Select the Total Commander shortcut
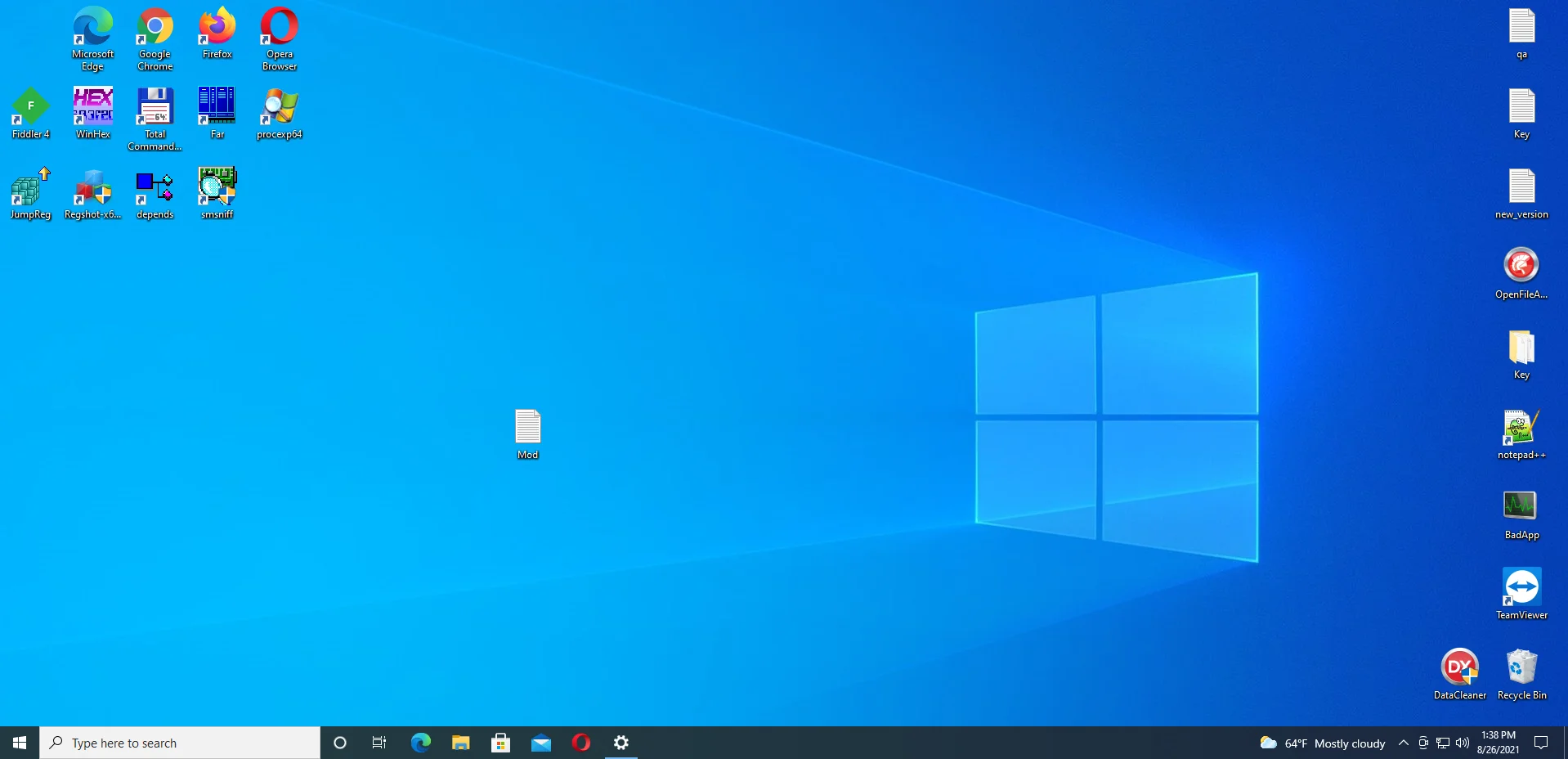Screen dimensions: 1568x759 pyautogui.click(x=155, y=119)
